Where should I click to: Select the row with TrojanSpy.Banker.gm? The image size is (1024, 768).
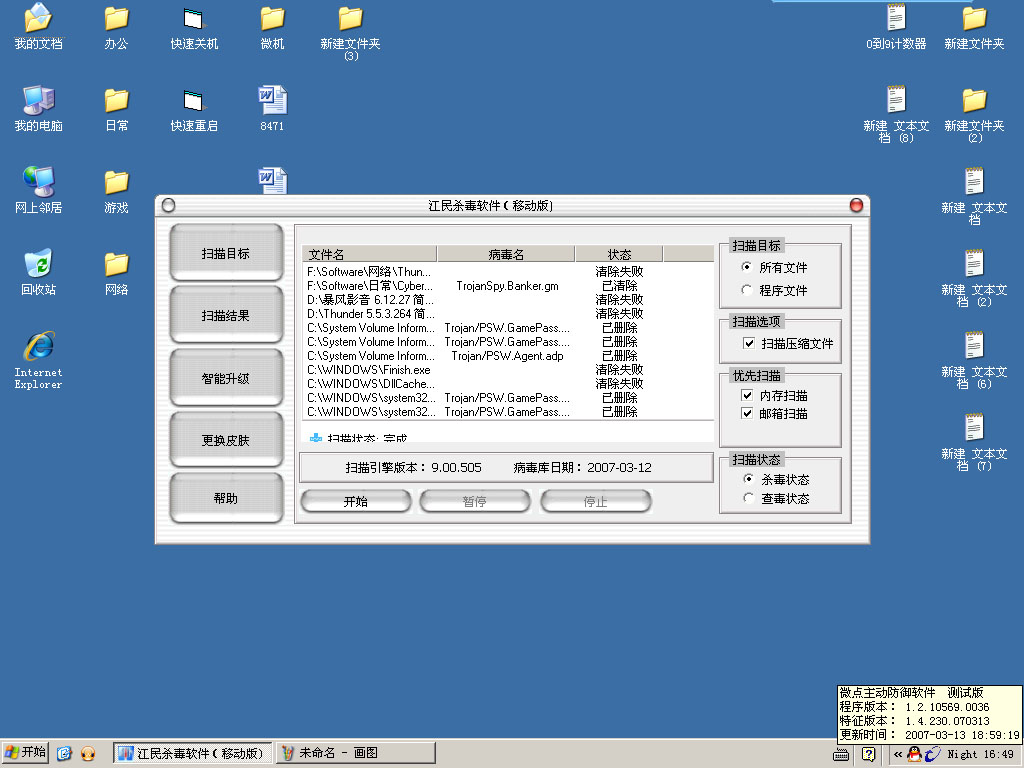point(507,285)
